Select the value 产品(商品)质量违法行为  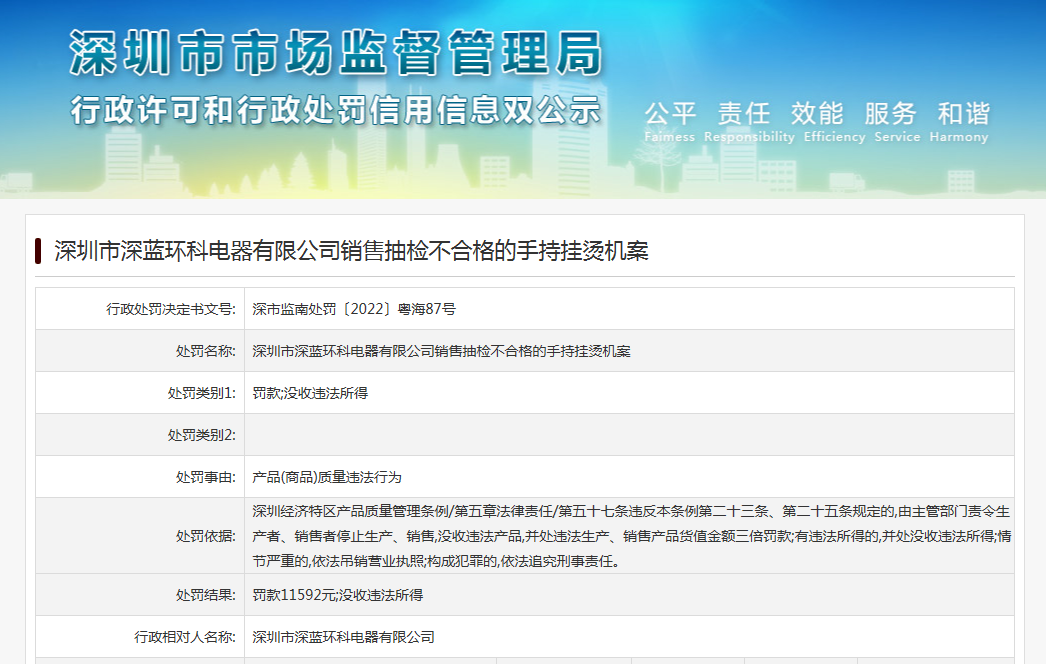pos(327,477)
